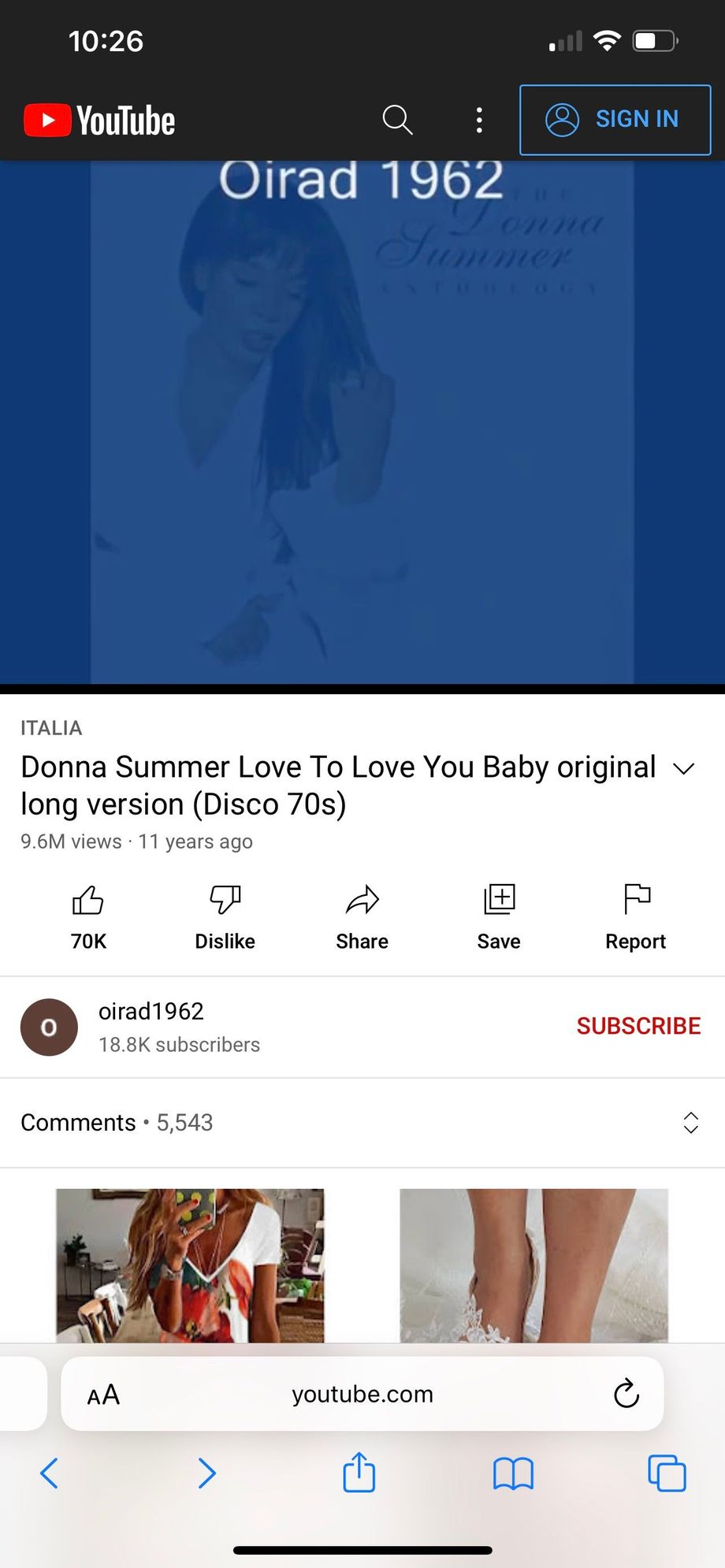The width and height of the screenshot is (725, 1568).
Task: Subscribe to oirad1962 channel
Action: [x=638, y=1026]
